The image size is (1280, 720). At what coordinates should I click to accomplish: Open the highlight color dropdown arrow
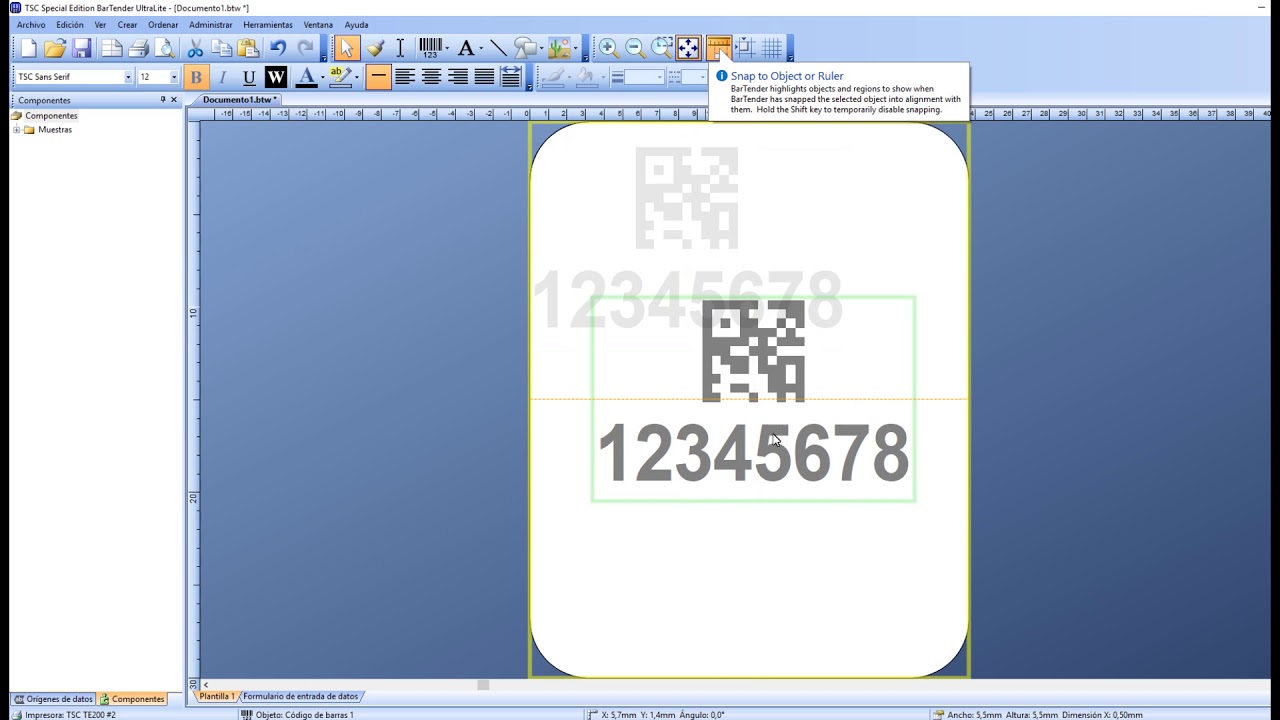356,77
